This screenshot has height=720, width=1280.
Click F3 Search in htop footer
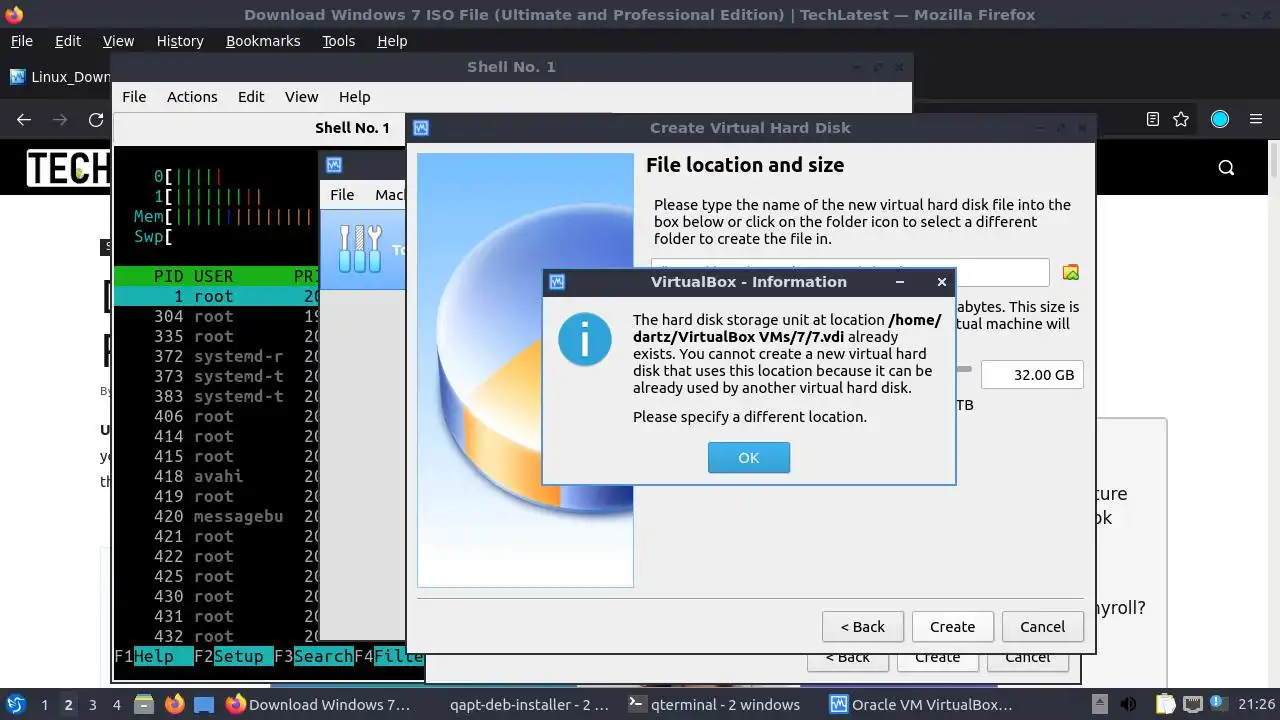pos(314,656)
